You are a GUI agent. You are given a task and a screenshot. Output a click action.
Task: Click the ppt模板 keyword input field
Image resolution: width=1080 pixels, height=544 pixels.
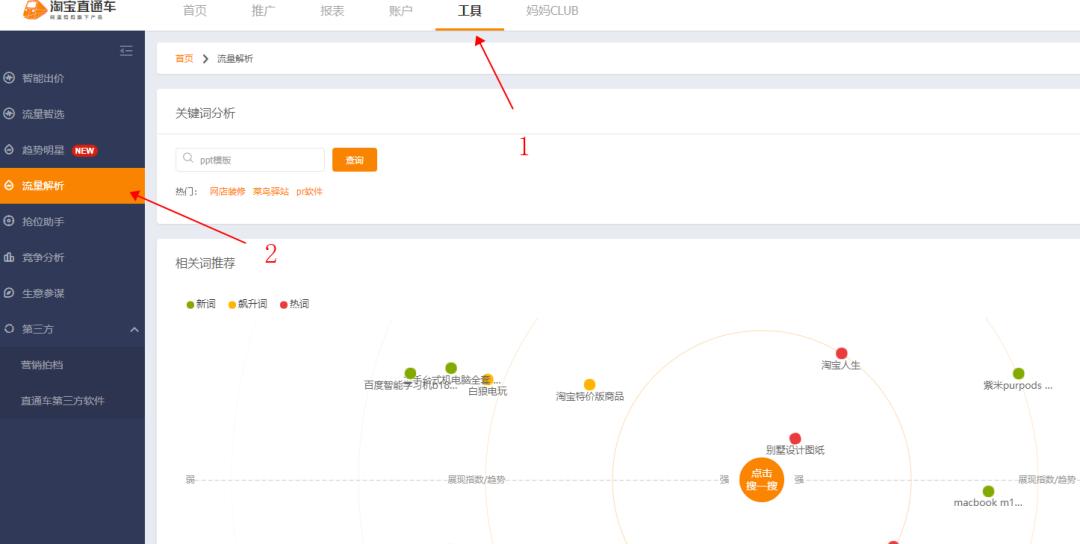click(250, 160)
